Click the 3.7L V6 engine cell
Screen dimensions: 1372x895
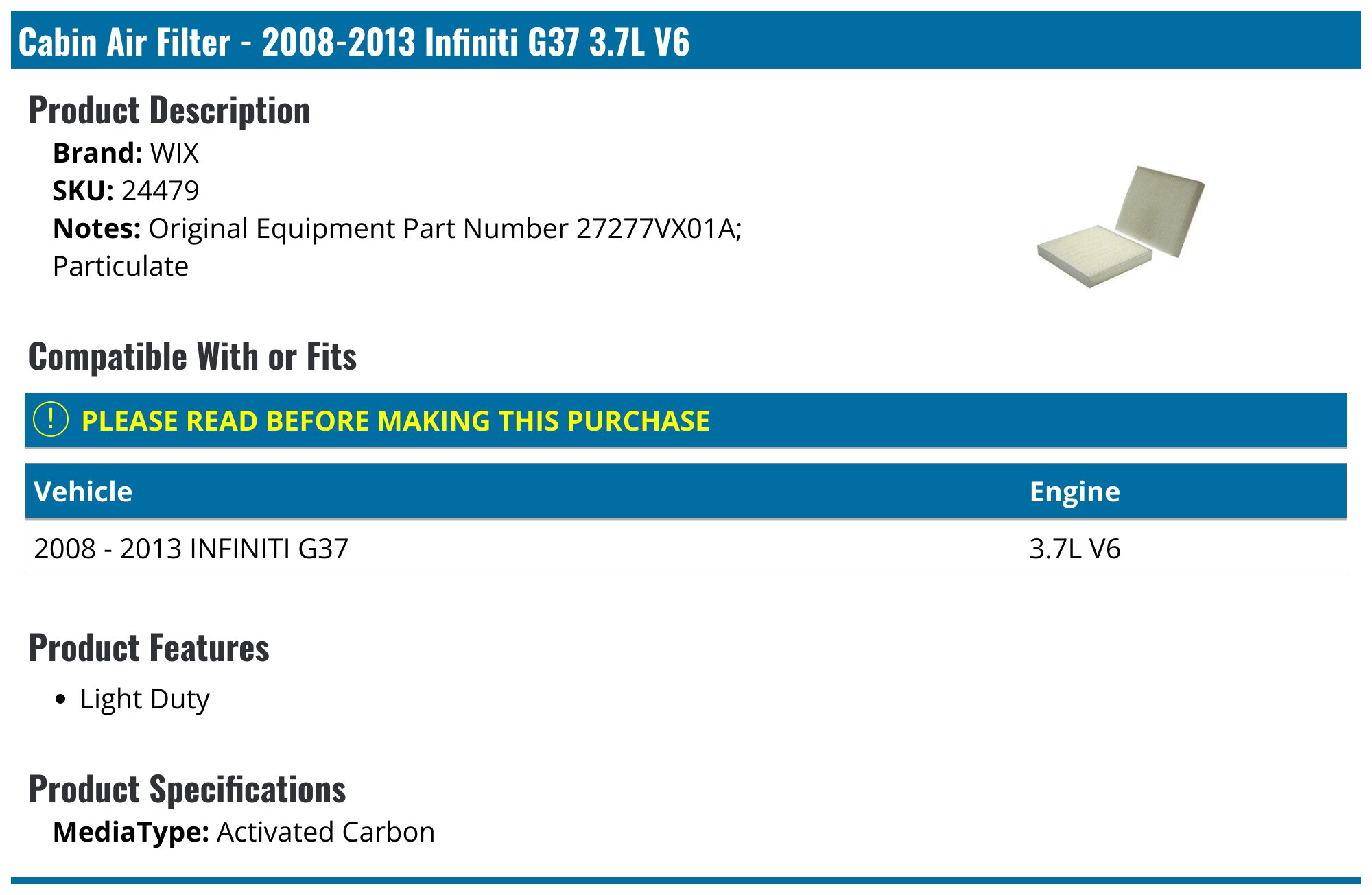1074,549
